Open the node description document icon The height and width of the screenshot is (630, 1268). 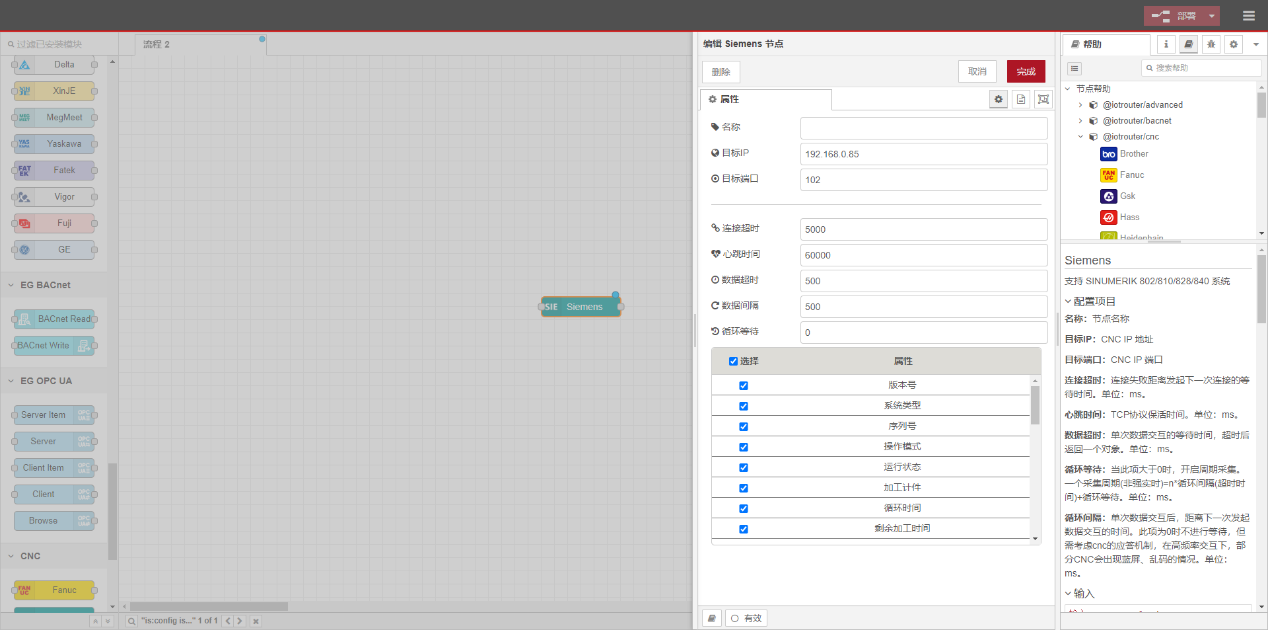click(1021, 99)
